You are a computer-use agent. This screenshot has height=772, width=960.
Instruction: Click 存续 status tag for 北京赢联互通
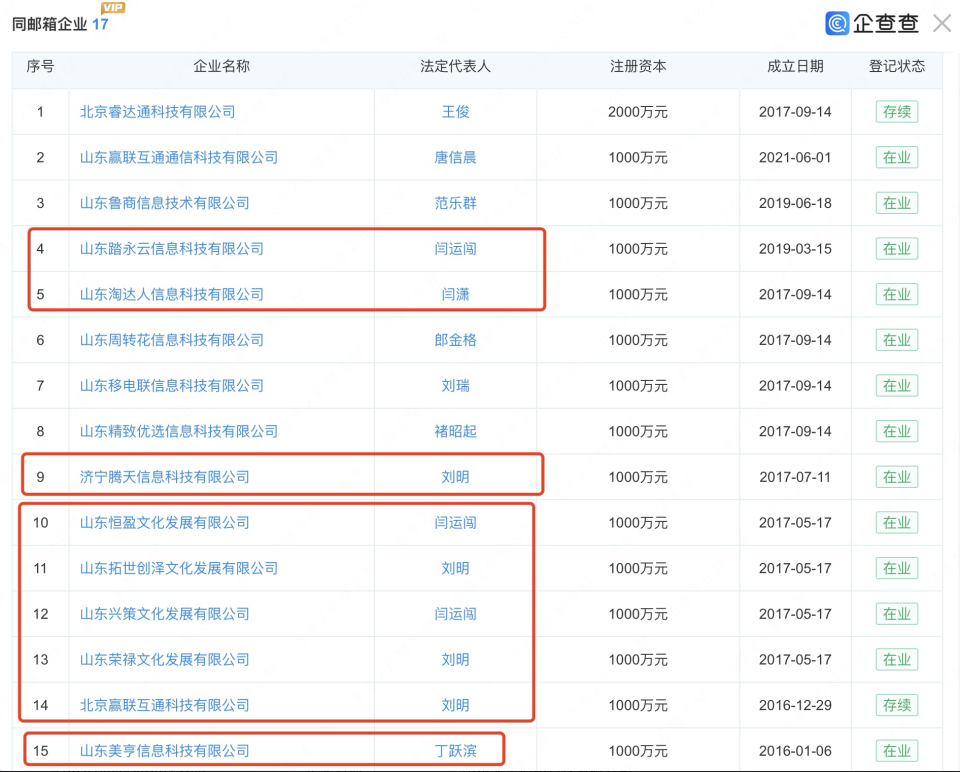tap(897, 705)
